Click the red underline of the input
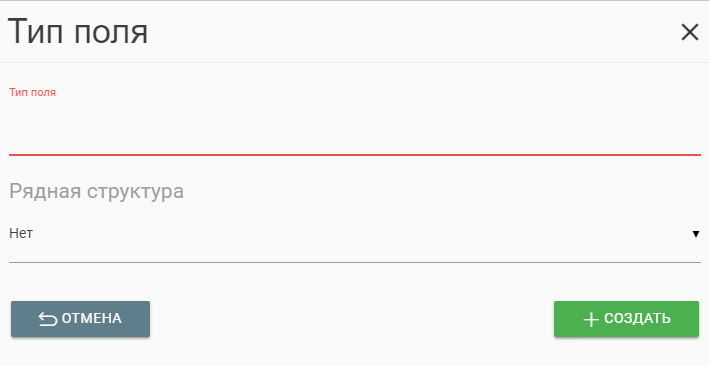 coord(354,155)
